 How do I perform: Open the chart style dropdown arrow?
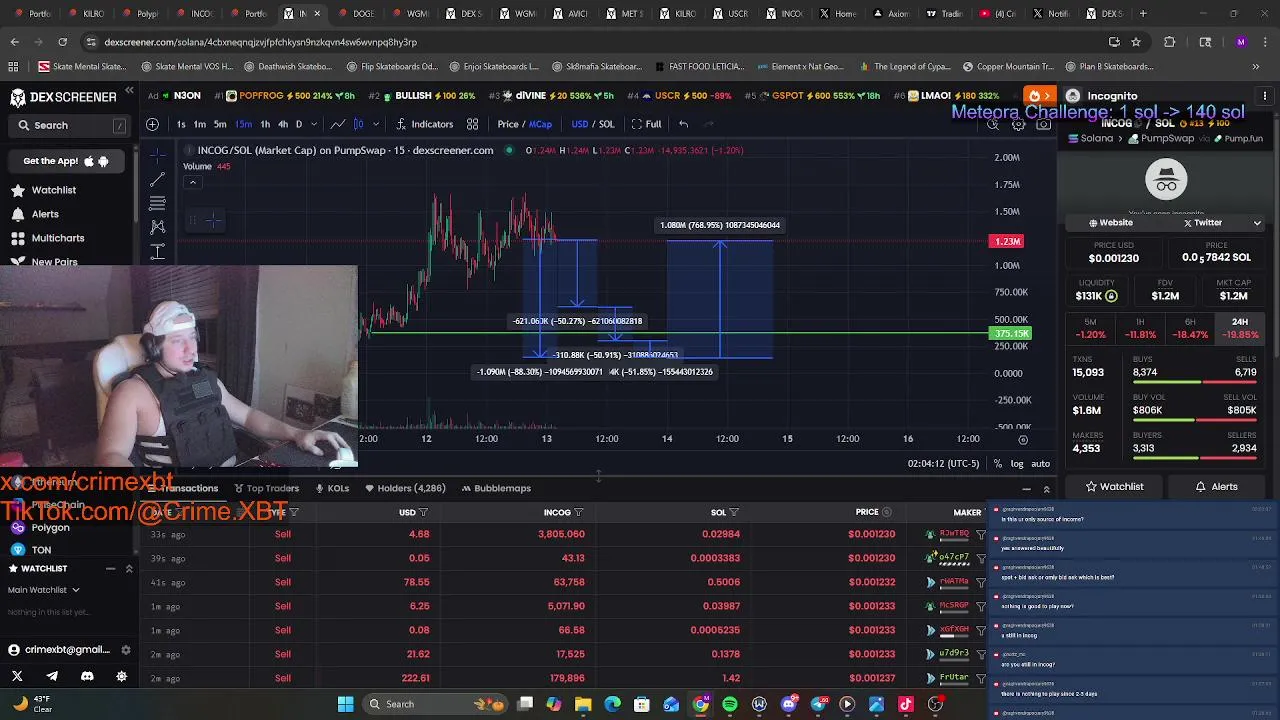coord(375,124)
